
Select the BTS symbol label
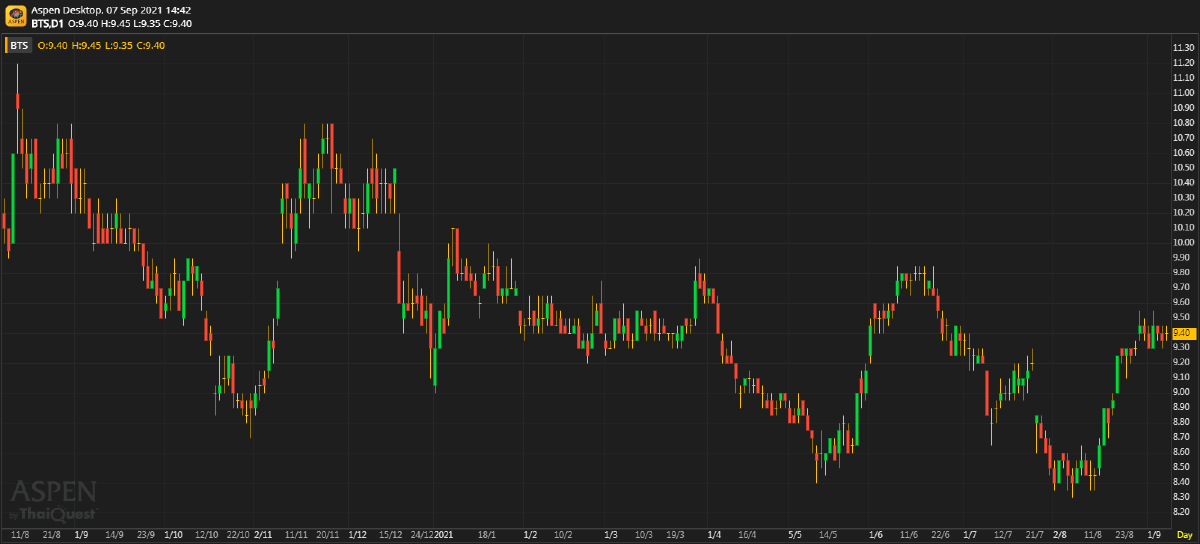coord(19,45)
